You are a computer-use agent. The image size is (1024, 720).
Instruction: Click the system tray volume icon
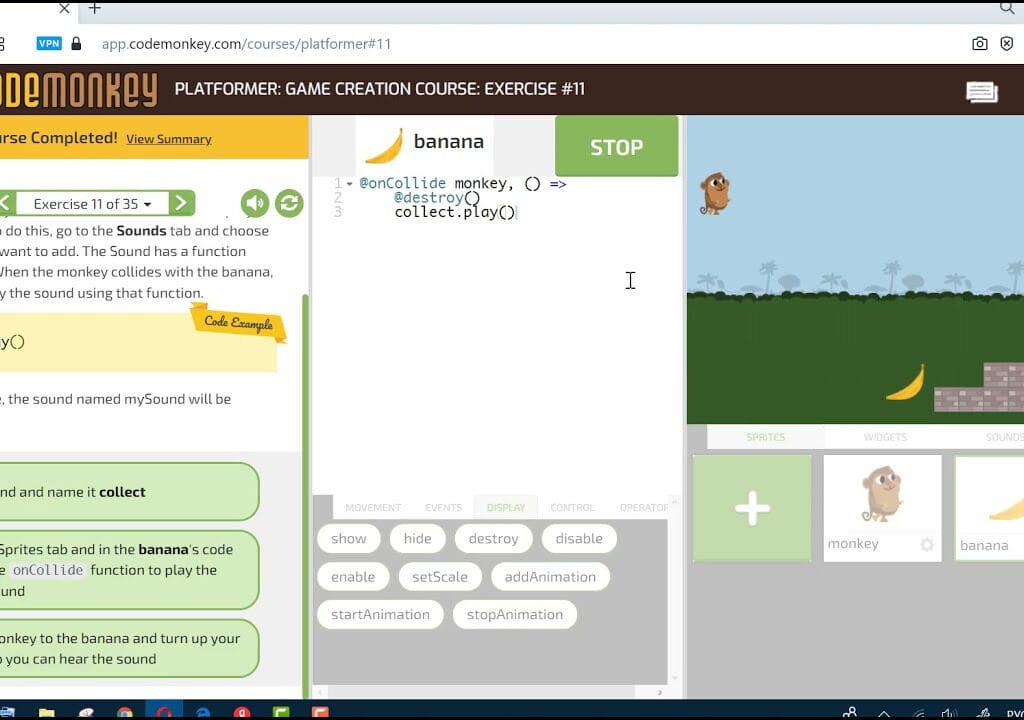click(950, 713)
